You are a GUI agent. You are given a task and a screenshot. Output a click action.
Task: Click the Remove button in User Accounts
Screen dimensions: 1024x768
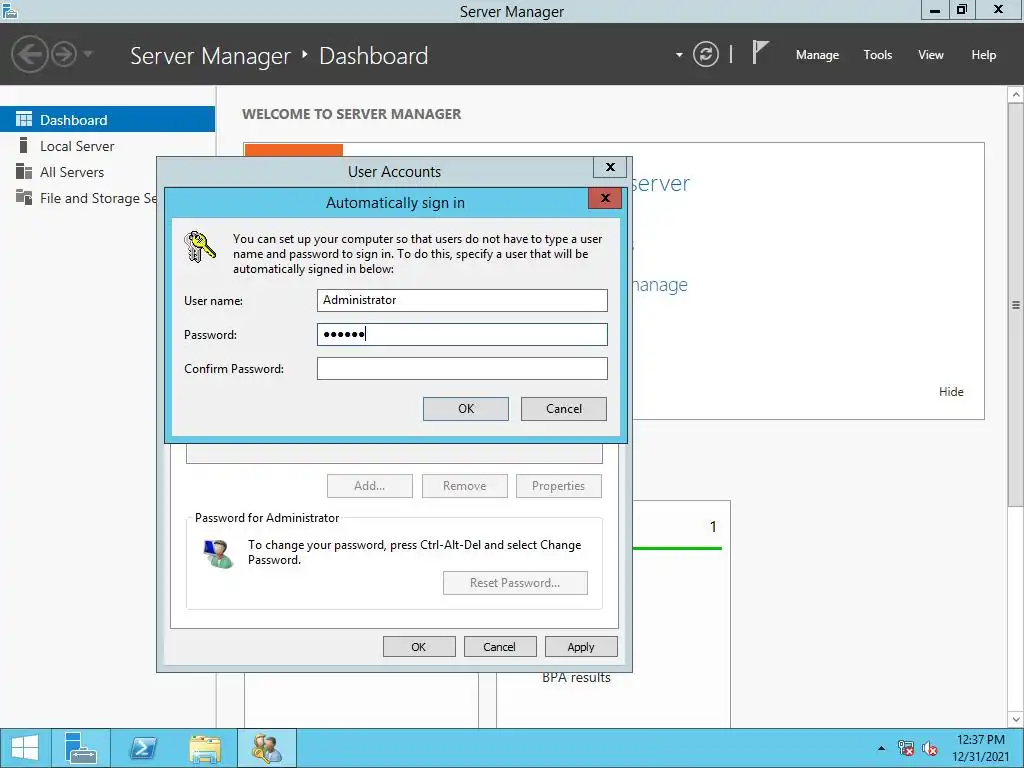[464, 486]
